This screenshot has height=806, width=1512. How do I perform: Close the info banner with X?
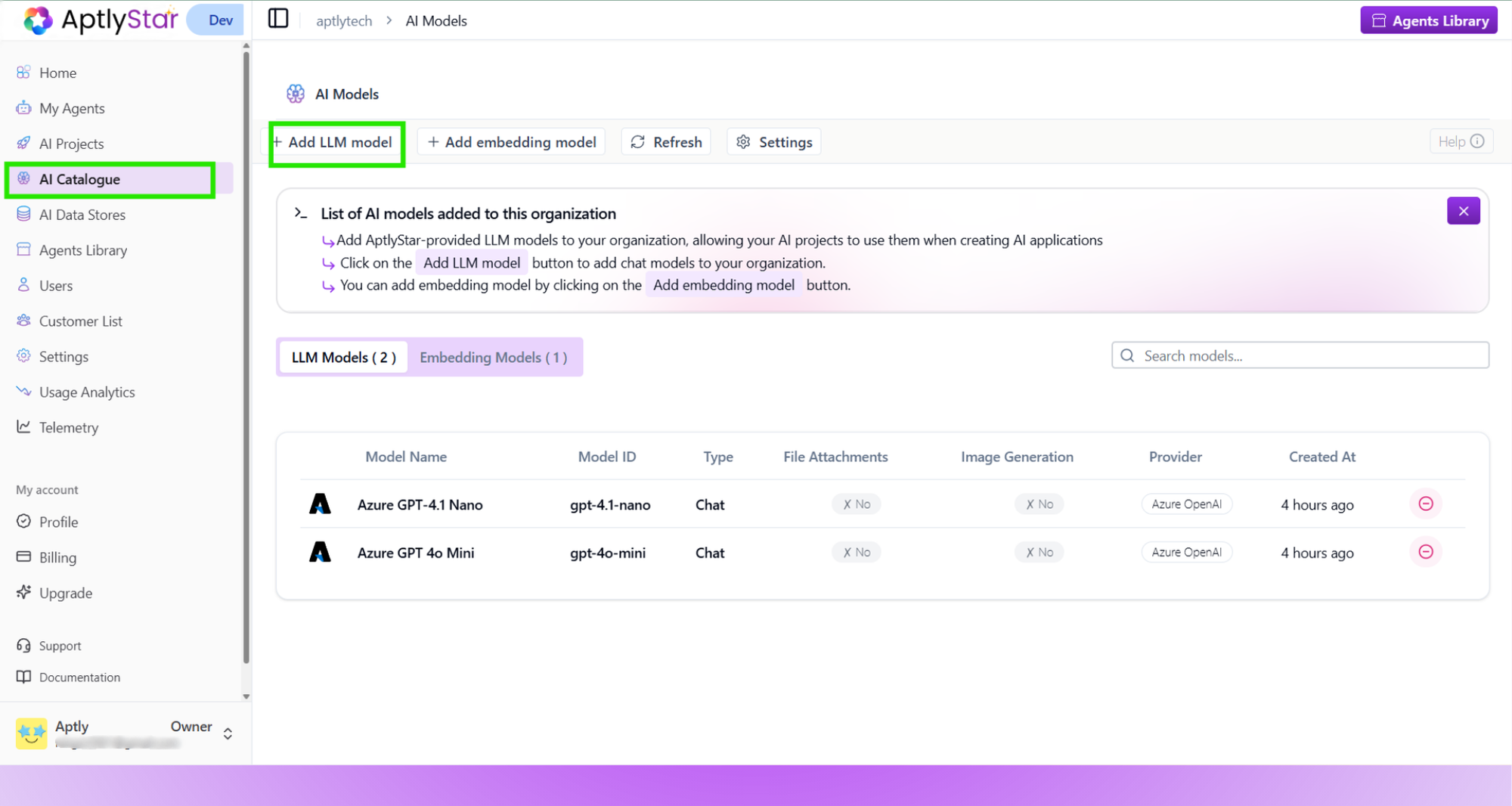(1464, 211)
